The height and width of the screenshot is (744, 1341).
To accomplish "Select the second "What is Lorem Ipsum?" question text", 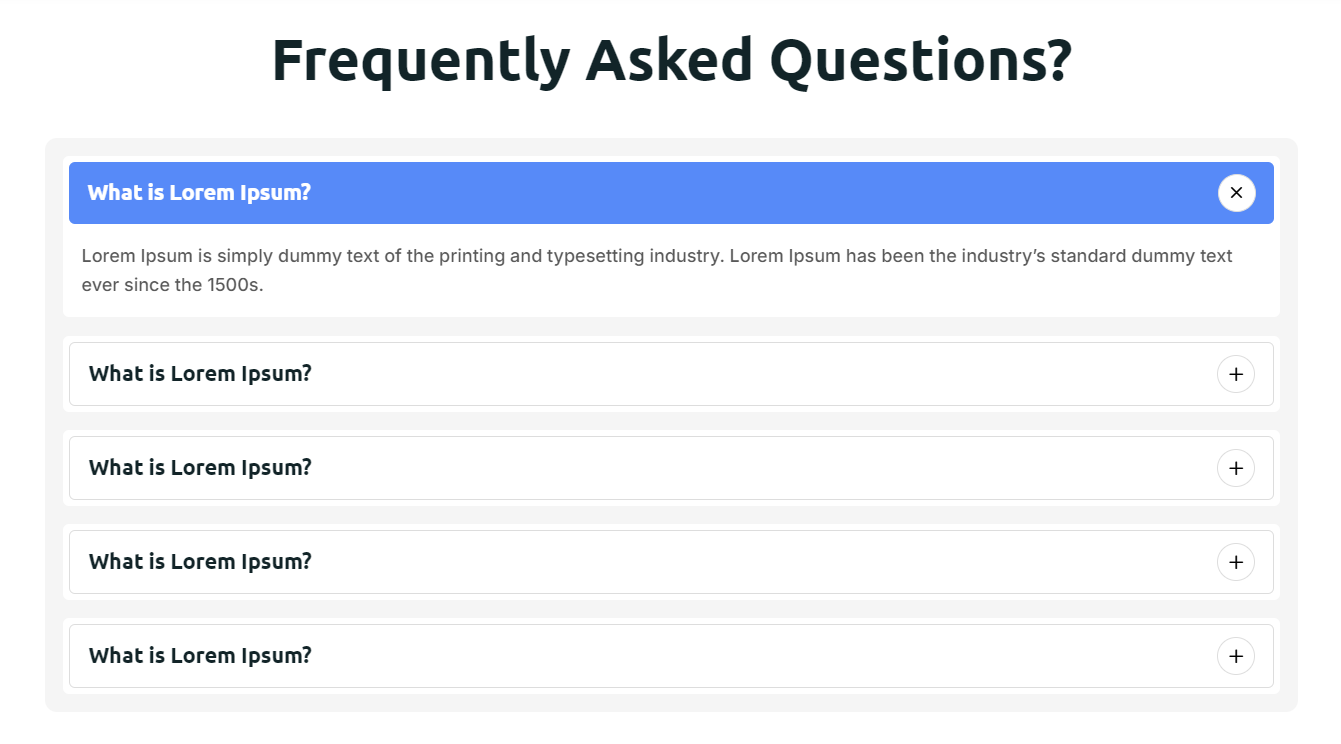I will pos(200,374).
